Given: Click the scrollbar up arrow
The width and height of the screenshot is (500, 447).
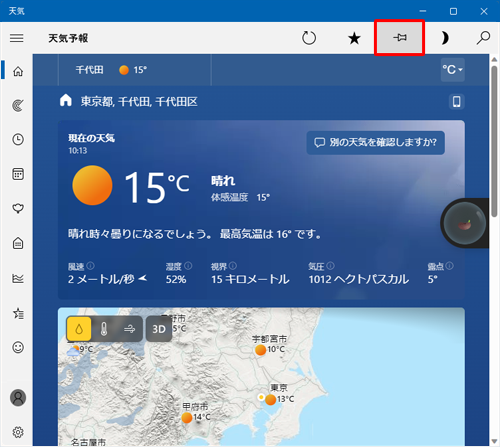Looking at the screenshot, I should tap(494, 59).
